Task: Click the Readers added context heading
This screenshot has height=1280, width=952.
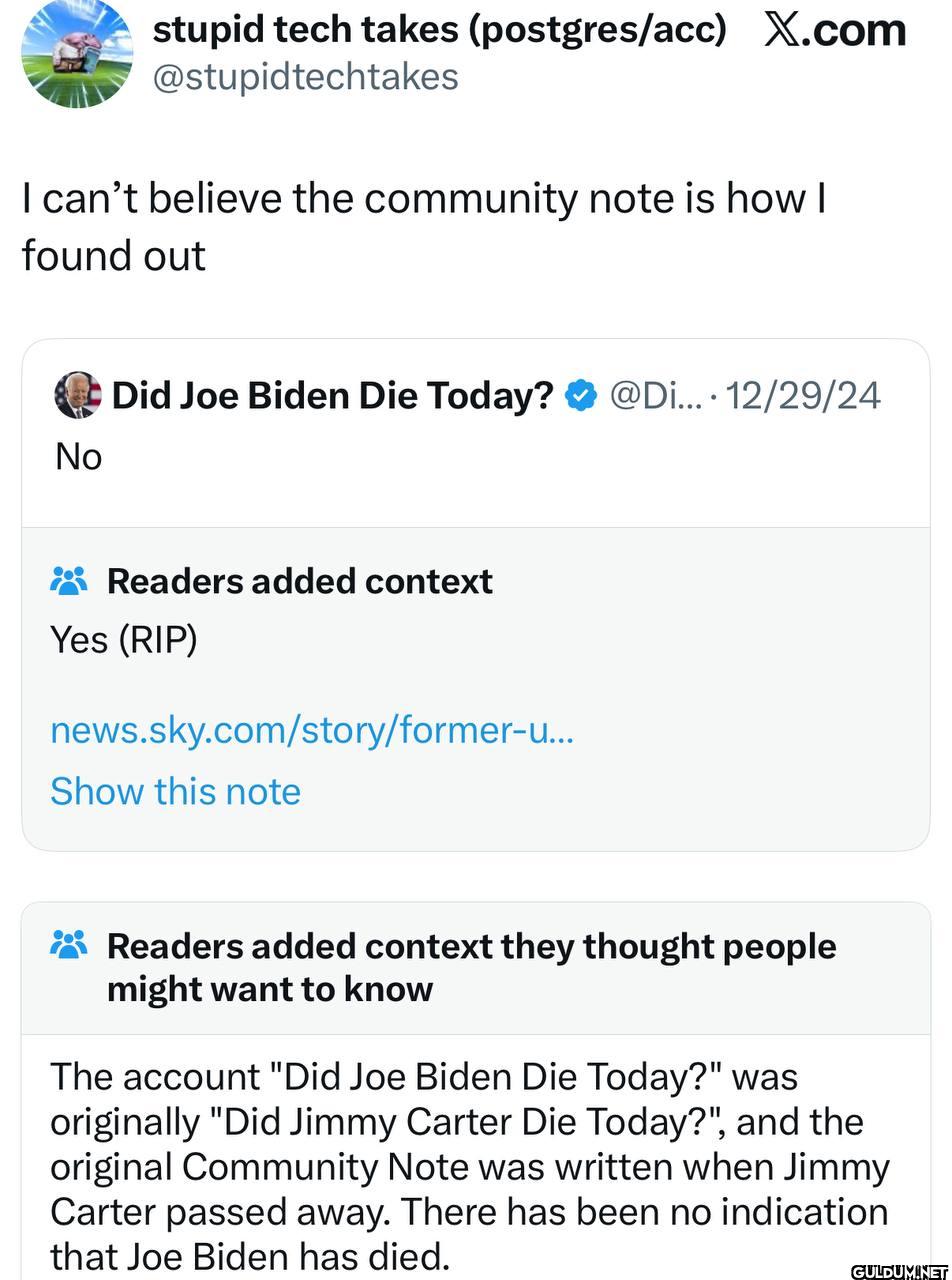Action: coord(300,581)
